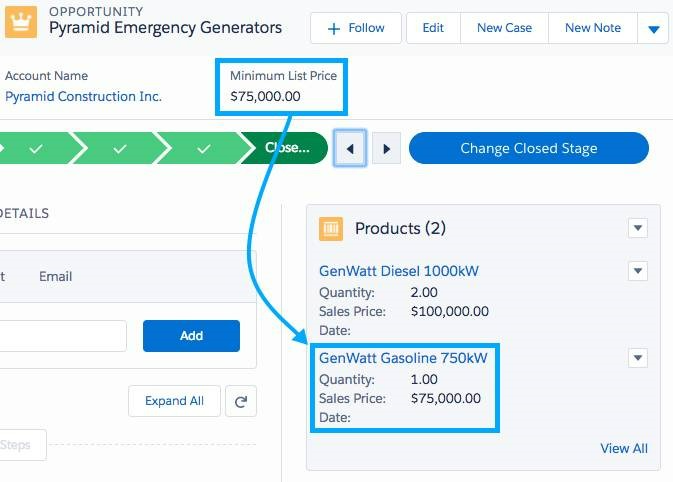
Task: Click Change Closed Stage
Action: point(528,149)
